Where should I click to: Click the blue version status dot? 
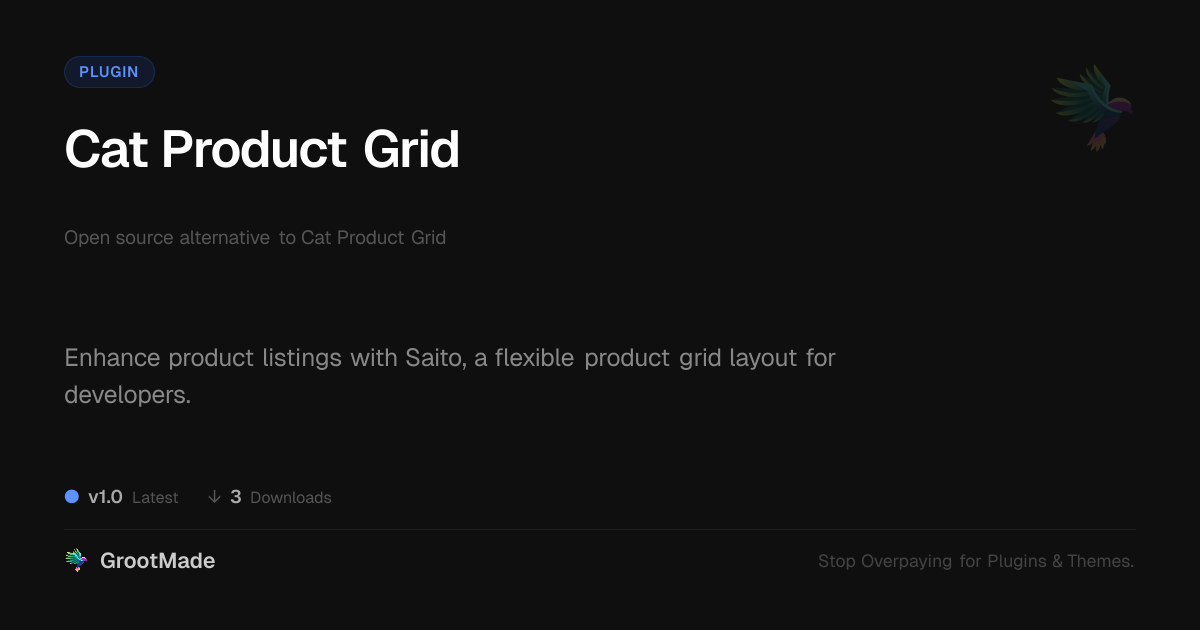[x=72, y=497]
